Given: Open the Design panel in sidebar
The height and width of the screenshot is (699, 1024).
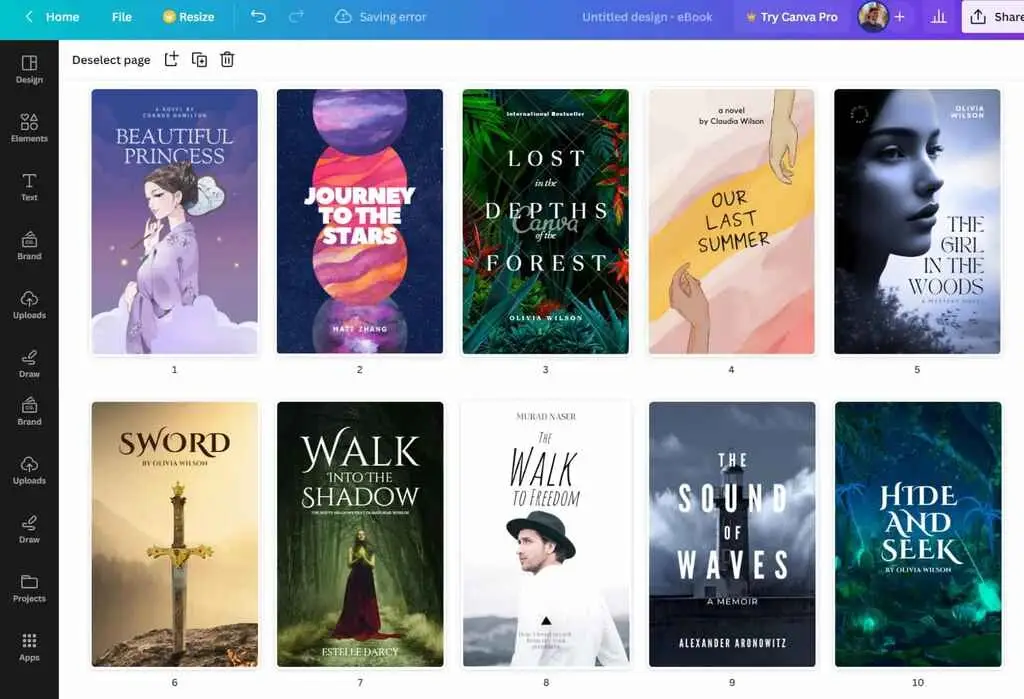Looking at the screenshot, I should click(x=29, y=69).
